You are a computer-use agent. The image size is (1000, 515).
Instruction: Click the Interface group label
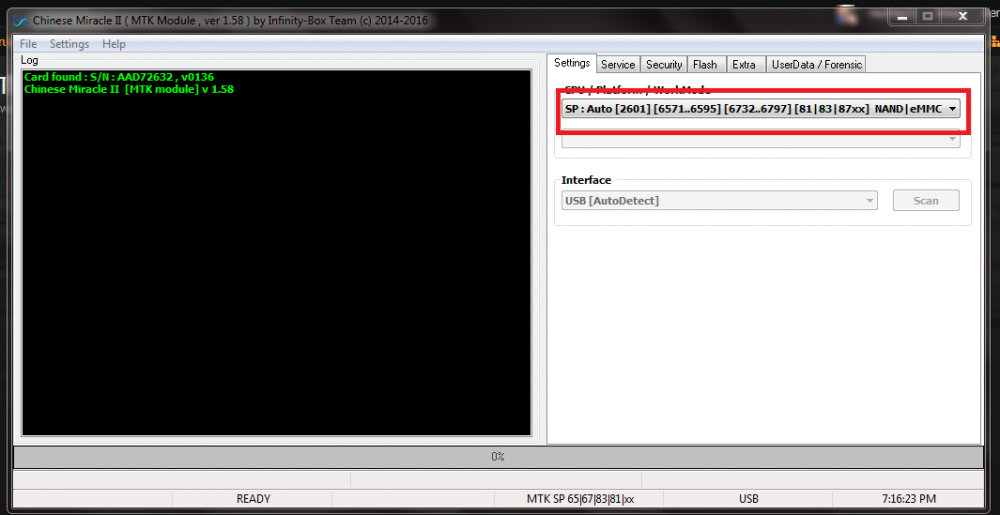[x=586, y=180]
